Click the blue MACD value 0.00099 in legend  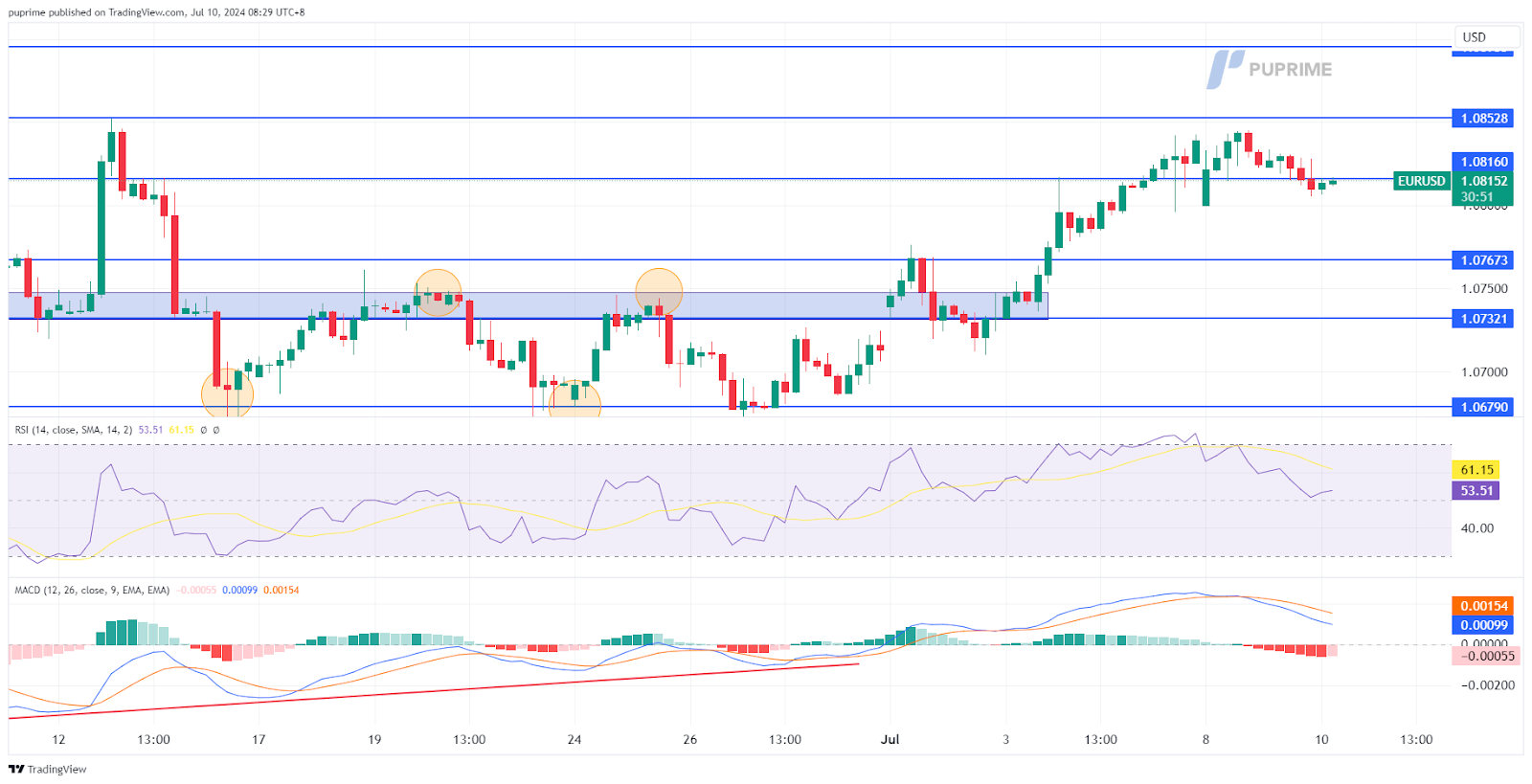(x=239, y=590)
